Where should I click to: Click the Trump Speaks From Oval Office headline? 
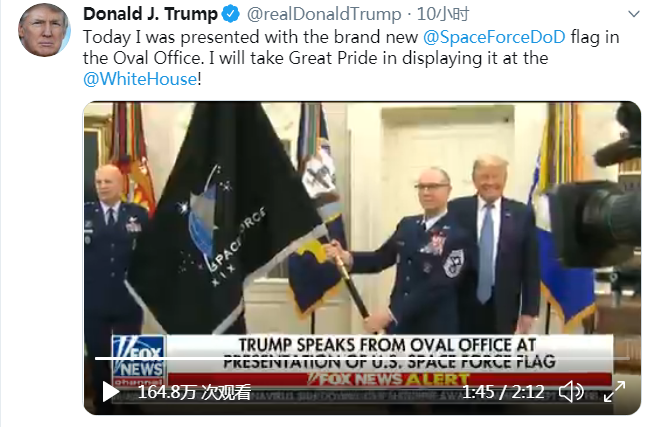point(389,353)
